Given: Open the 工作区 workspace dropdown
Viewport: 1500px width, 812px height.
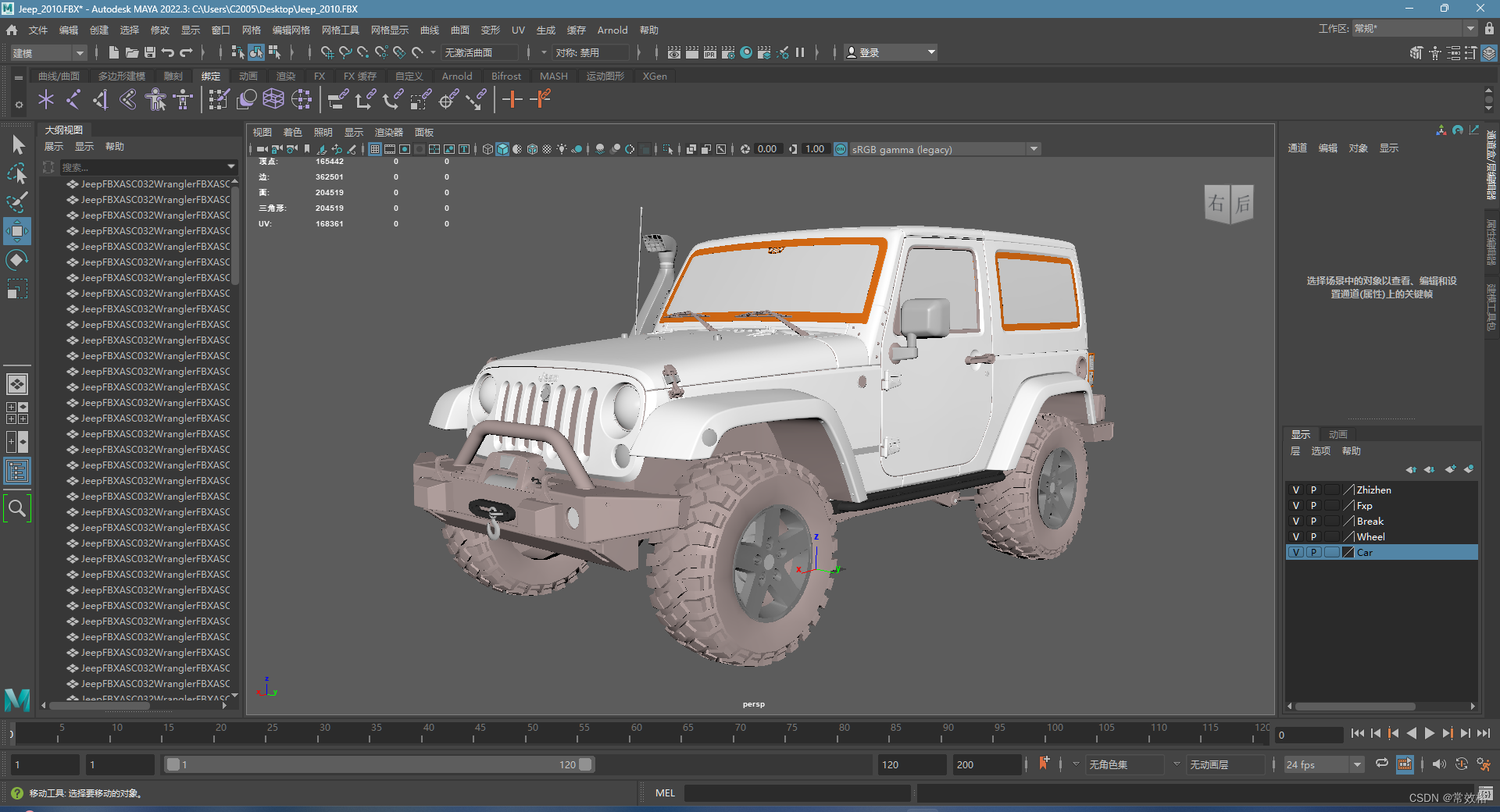Looking at the screenshot, I should pyautogui.click(x=1414, y=29).
